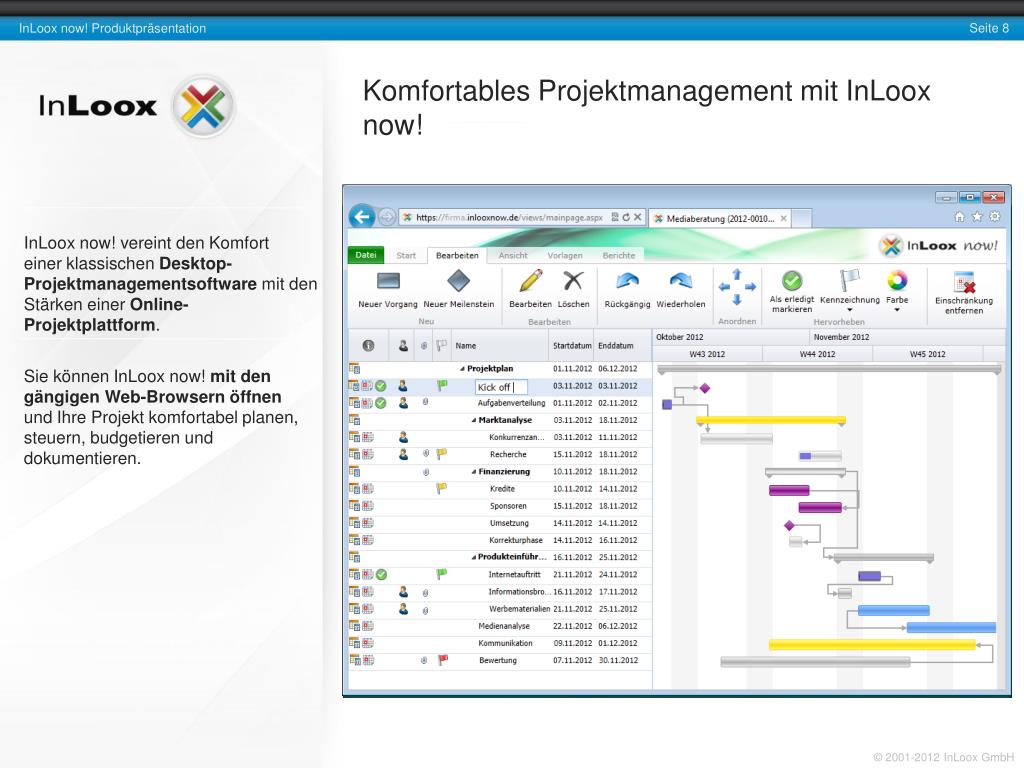Click Als erledigt markieren checkmark icon
Image resolution: width=1024 pixels, height=768 pixels.
point(792,281)
